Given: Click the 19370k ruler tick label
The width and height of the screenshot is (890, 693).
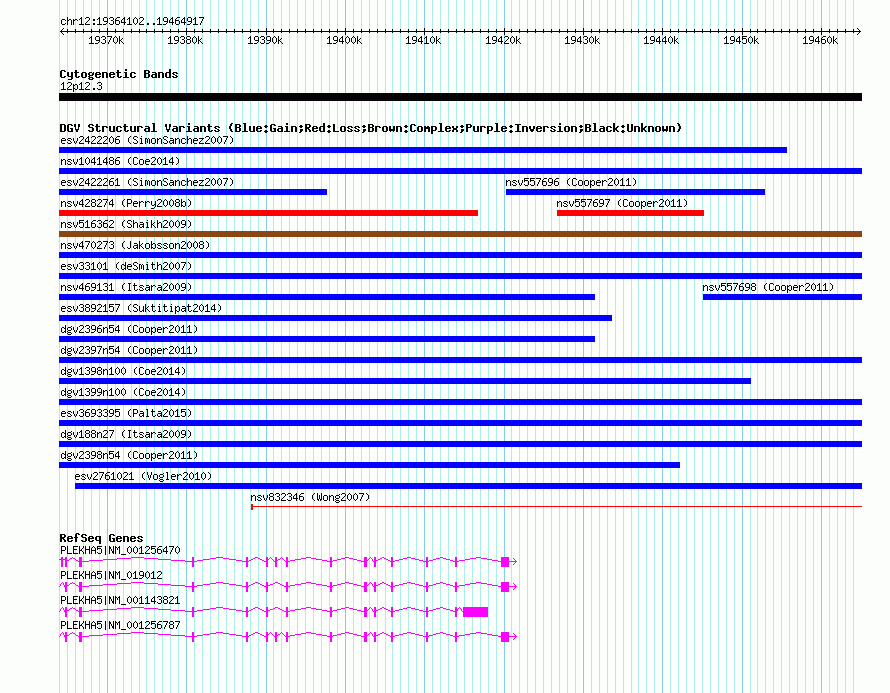Looking at the screenshot, I should tap(106, 40).
